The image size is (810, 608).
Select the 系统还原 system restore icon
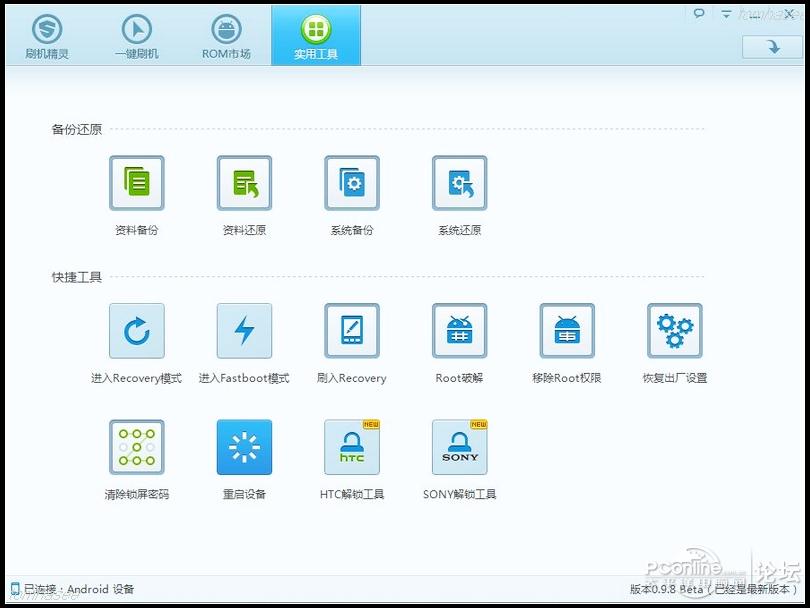click(x=460, y=184)
